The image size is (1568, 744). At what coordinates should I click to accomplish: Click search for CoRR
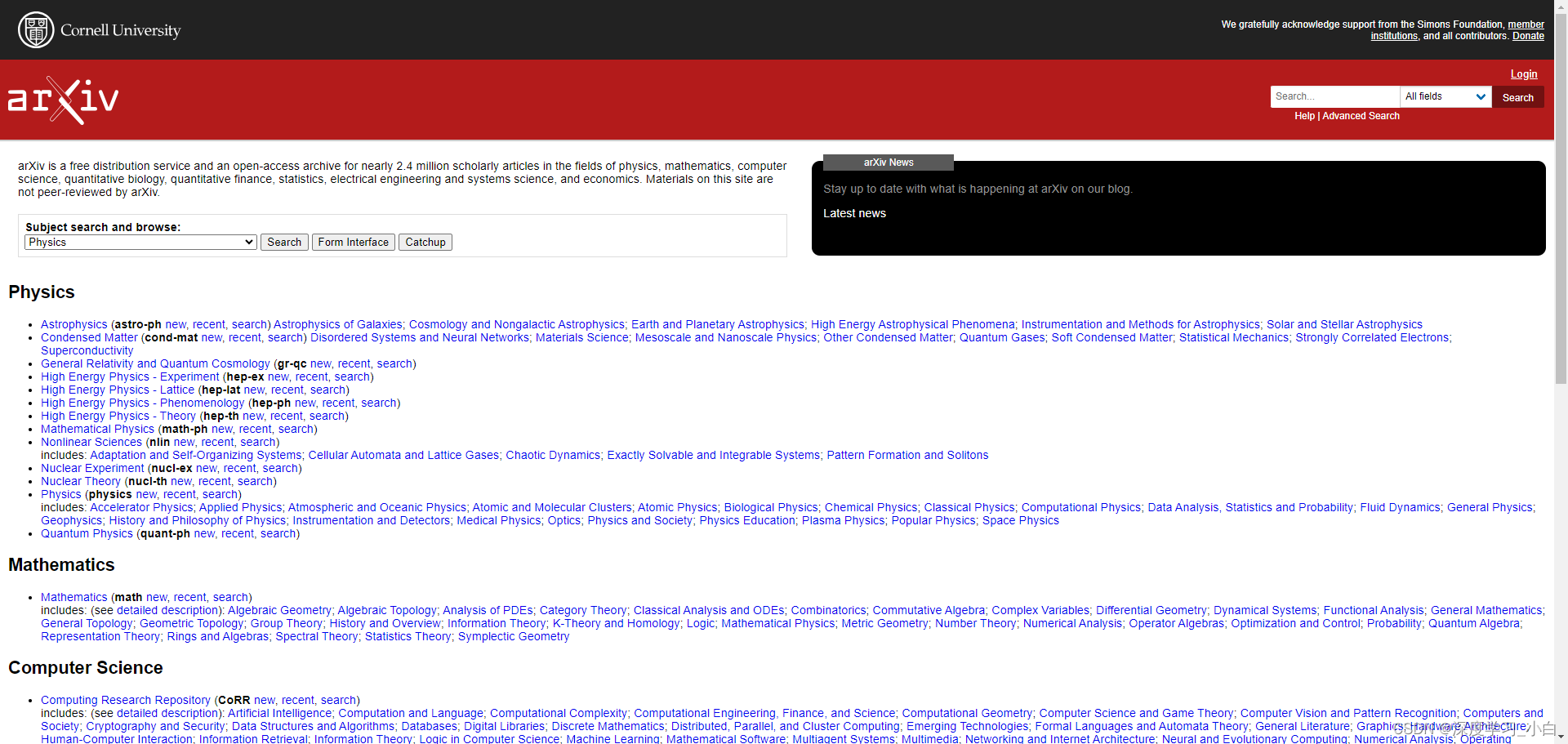[x=339, y=700]
